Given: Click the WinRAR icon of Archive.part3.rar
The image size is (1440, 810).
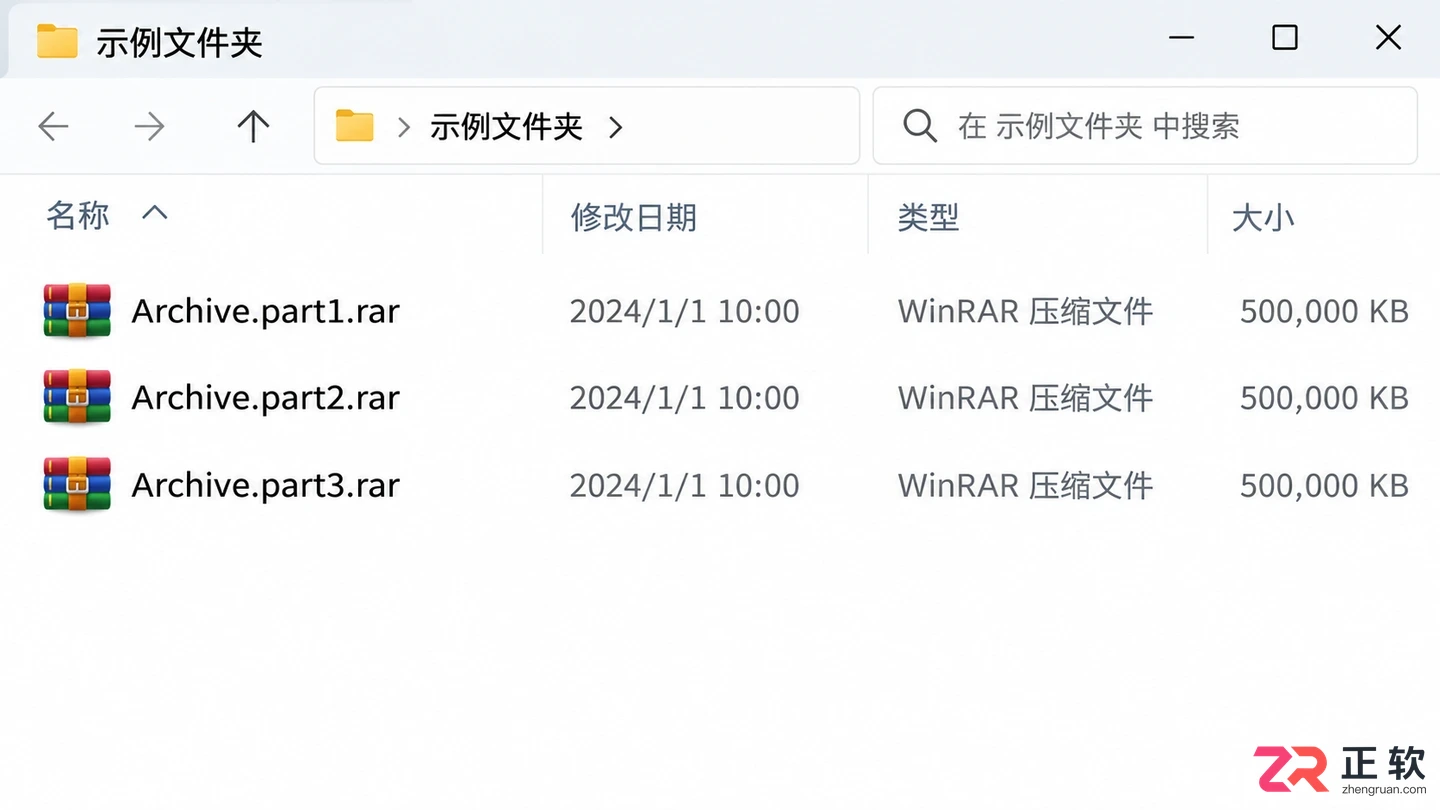Looking at the screenshot, I should pos(77,485).
